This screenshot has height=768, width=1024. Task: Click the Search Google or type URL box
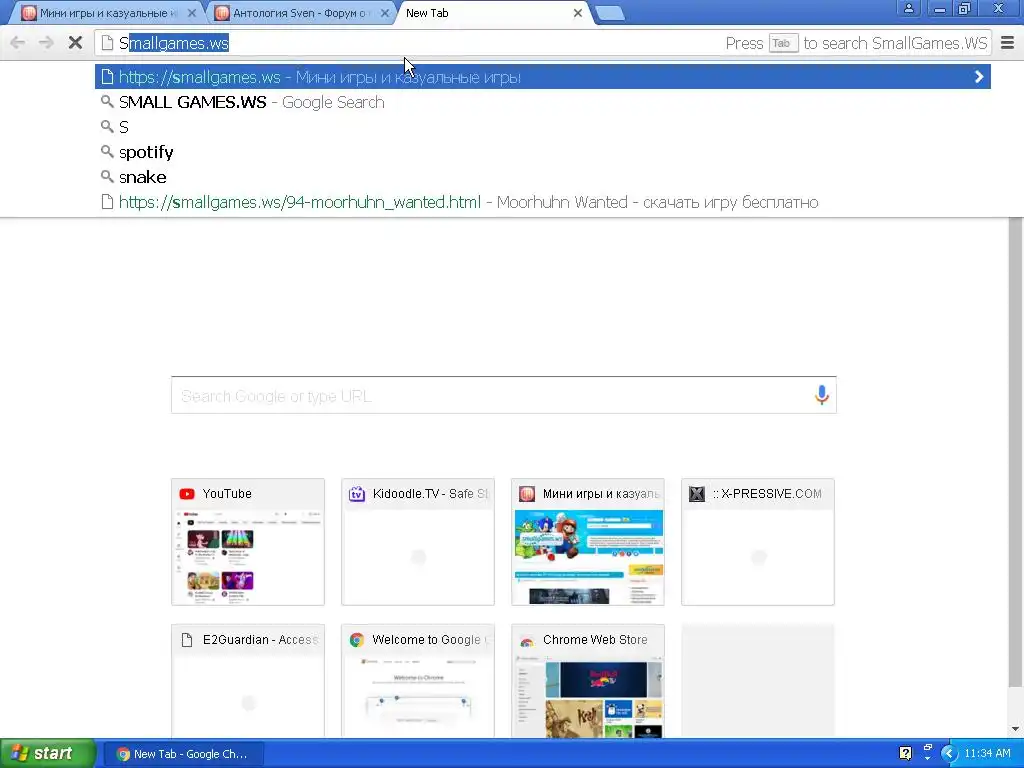coord(504,395)
